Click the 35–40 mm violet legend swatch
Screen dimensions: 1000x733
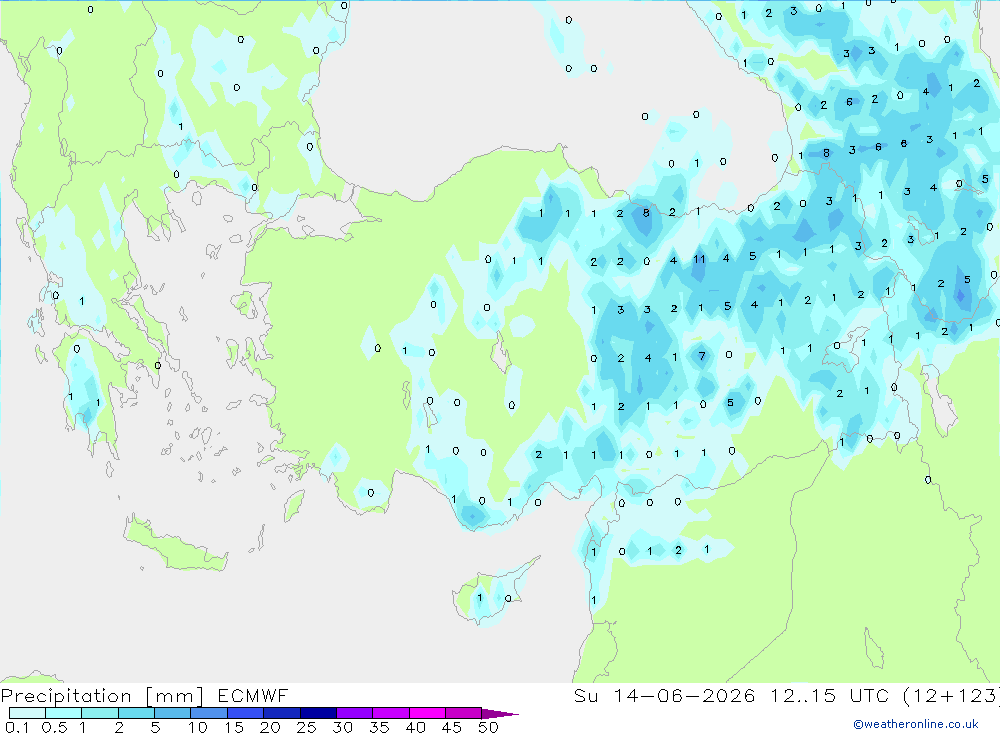[x=390, y=713]
